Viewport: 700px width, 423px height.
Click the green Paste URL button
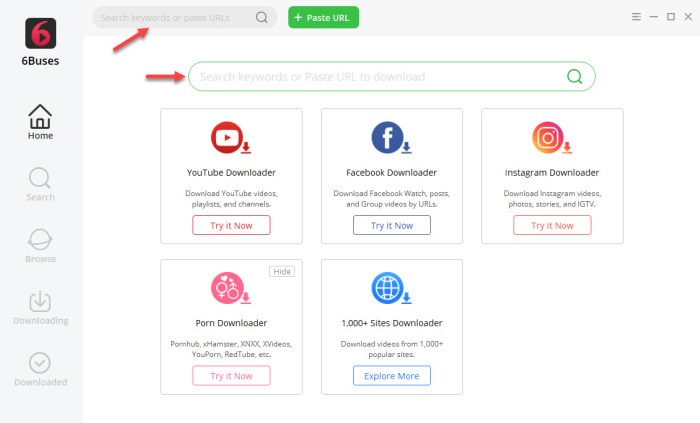pyautogui.click(x=323, y=17)
